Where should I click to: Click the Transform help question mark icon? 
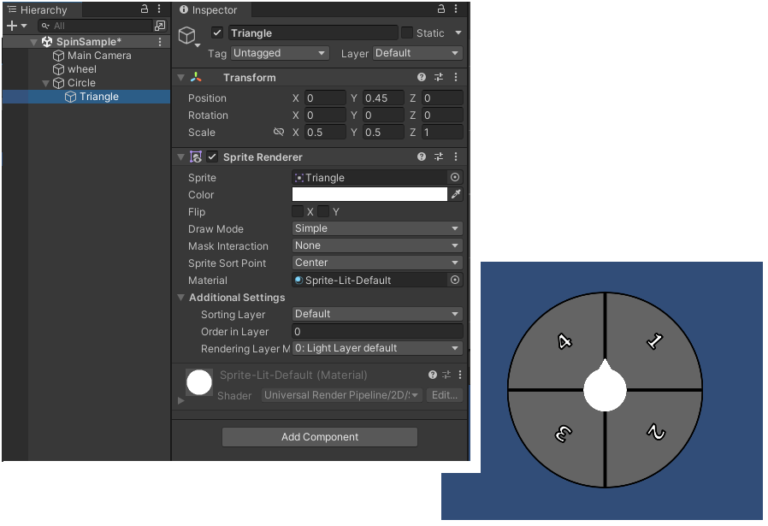422,78
